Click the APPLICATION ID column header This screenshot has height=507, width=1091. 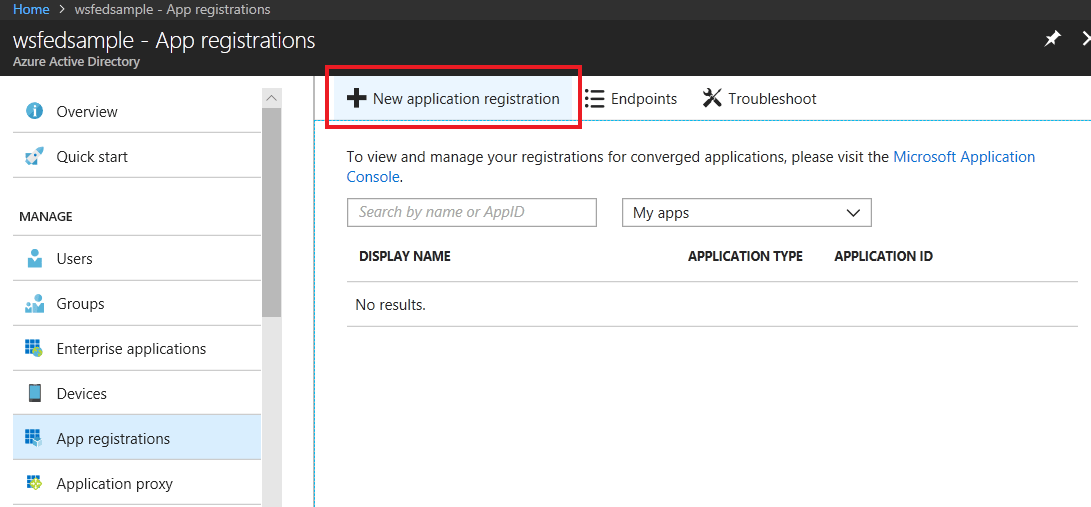click(x=884, y=257)
